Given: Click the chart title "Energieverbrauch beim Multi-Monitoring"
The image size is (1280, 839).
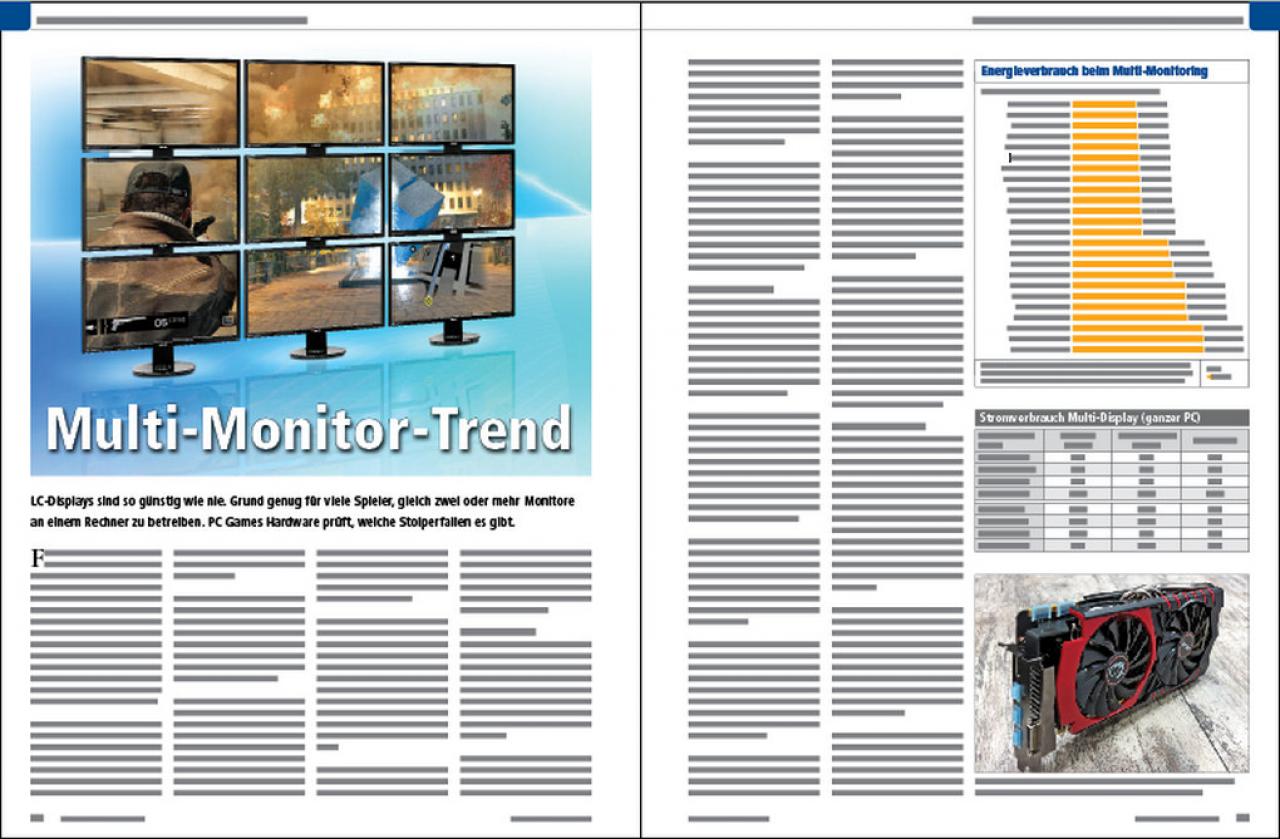Looking at the screenshot, I should tap(1094, 71).
